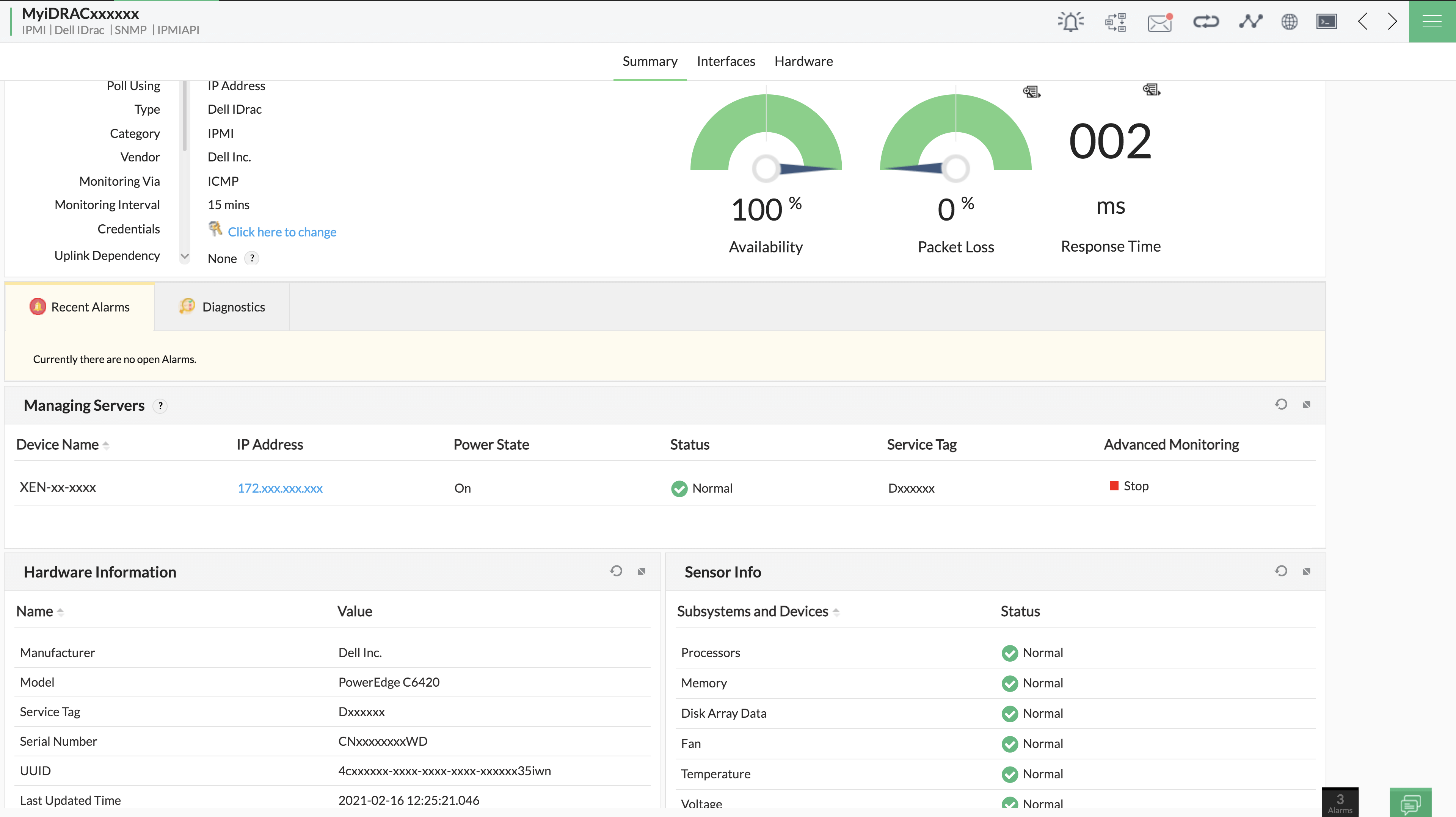Click the ping loop arrows icon
1456x817 pixels.
1206,22
